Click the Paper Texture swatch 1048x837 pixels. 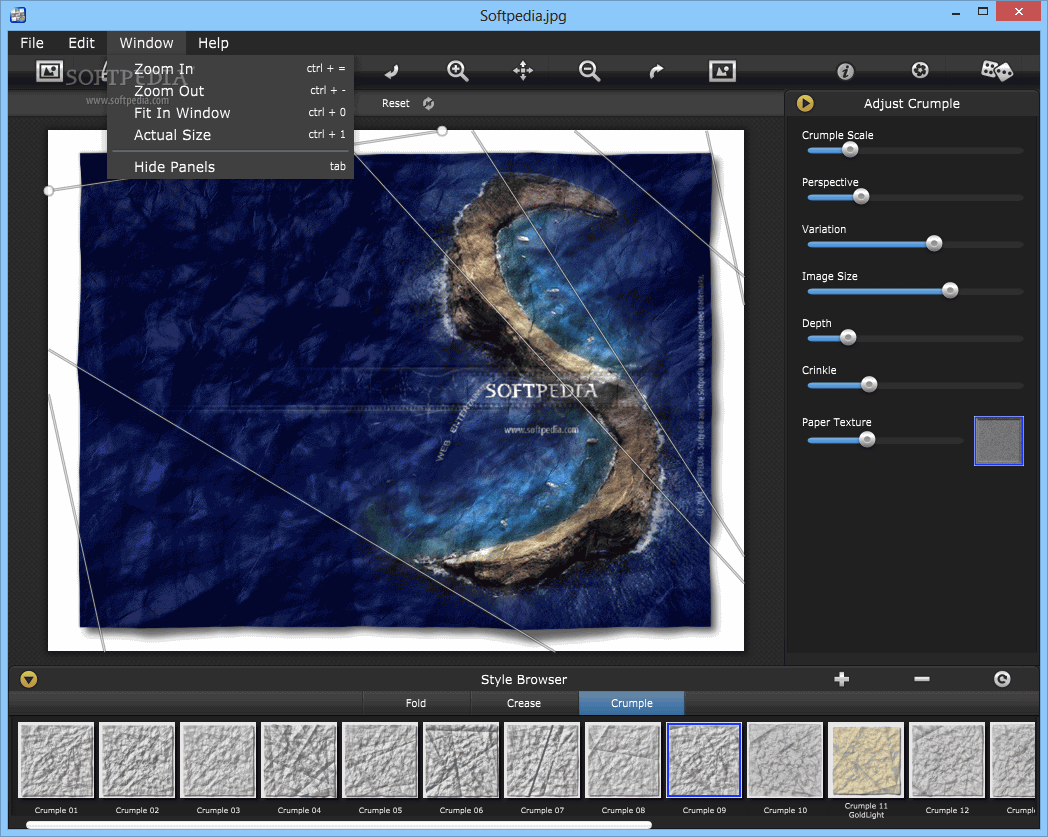click(x=999, y=441)
